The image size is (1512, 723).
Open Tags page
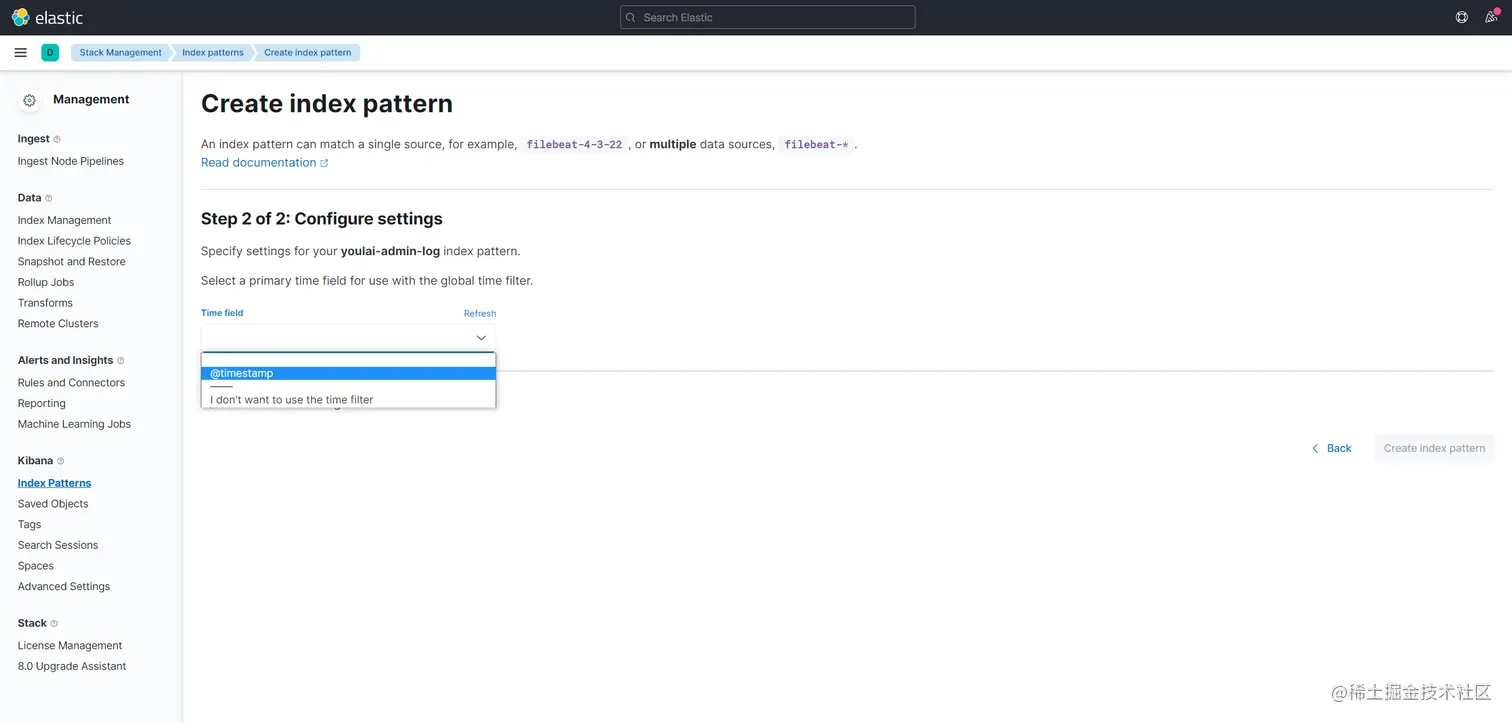30,524
